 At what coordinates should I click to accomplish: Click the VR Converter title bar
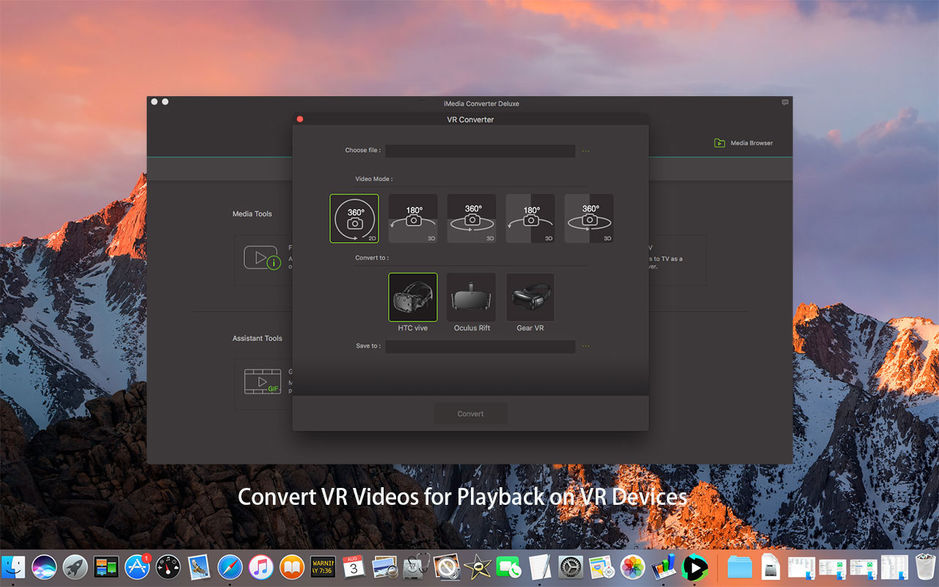(470, 119)
